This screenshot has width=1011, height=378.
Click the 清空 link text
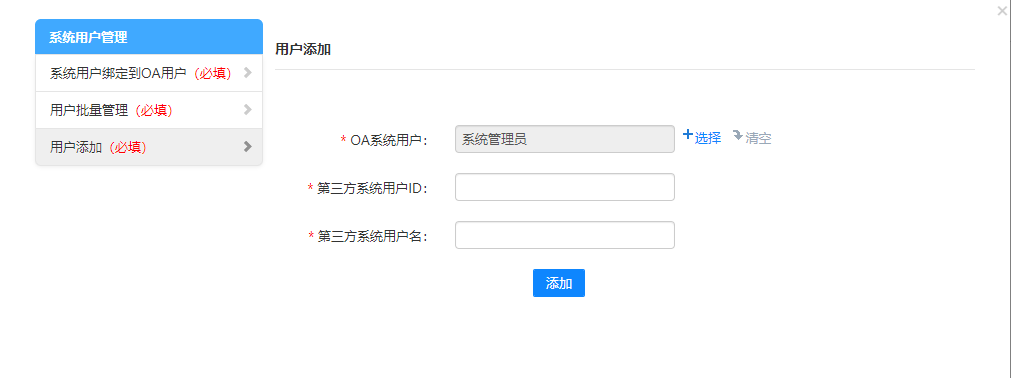coord(758,138)
